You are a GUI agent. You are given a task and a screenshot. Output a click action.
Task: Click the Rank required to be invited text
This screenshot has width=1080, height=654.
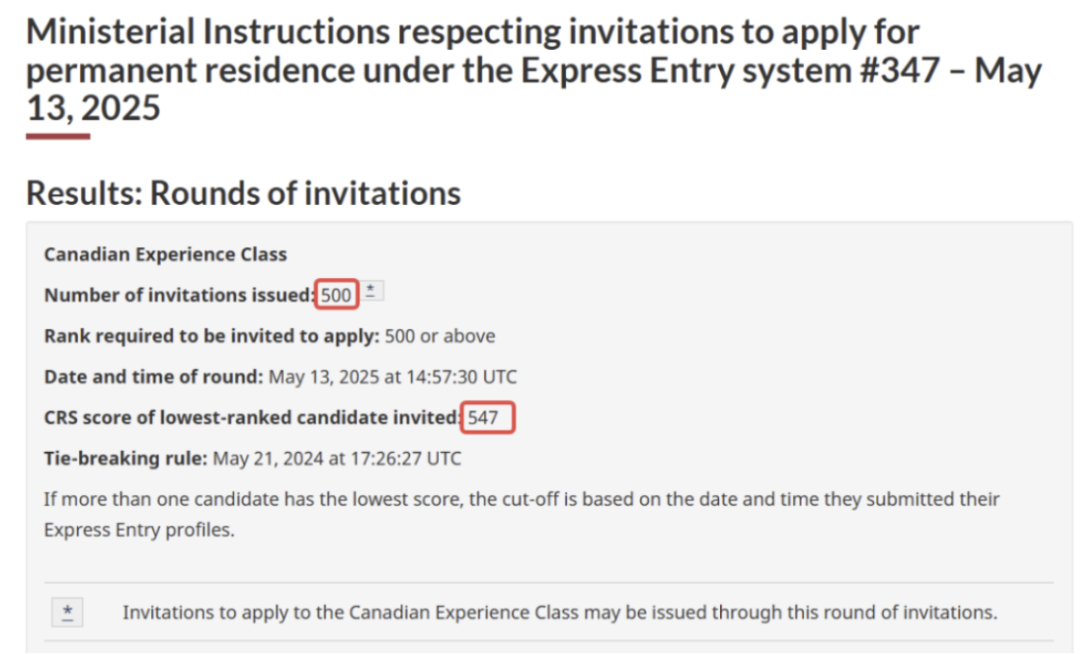[211, 336]
